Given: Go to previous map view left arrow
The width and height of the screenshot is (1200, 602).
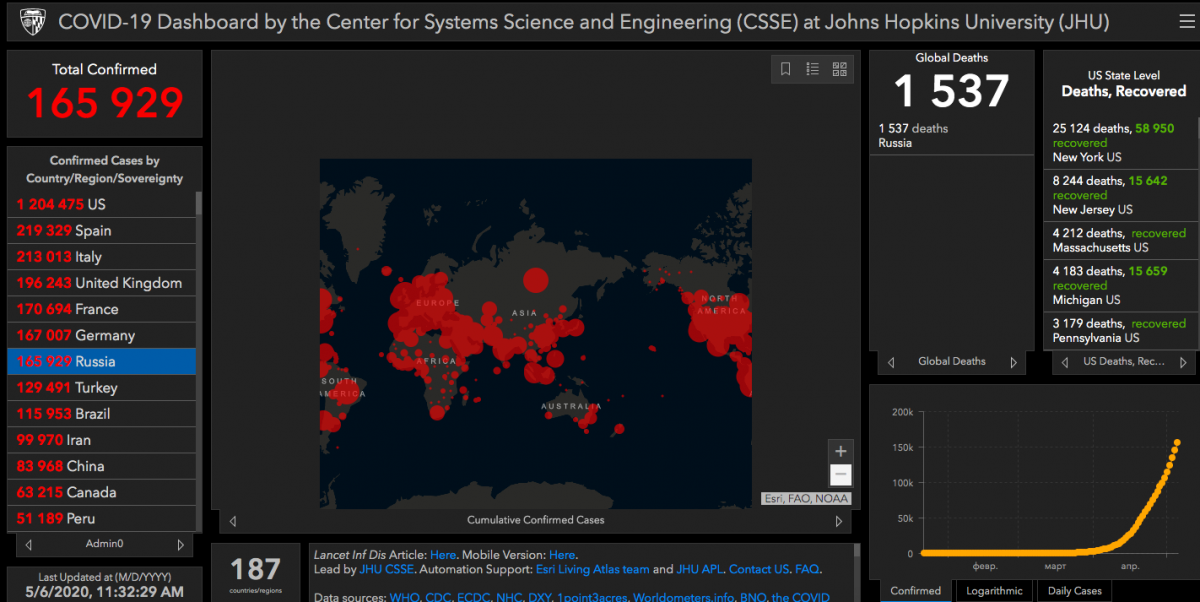Looking at the screenshot, I should (x=233, y=520).
